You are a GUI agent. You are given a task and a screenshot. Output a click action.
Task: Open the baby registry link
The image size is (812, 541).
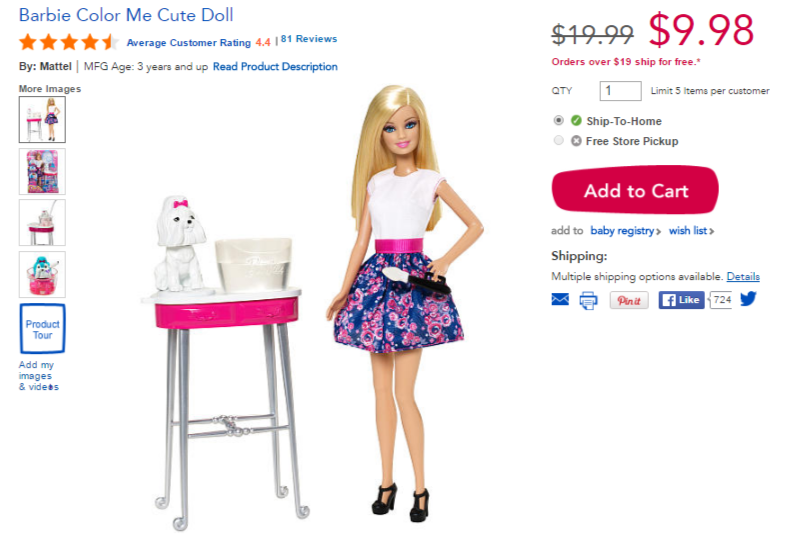point(625,231)
